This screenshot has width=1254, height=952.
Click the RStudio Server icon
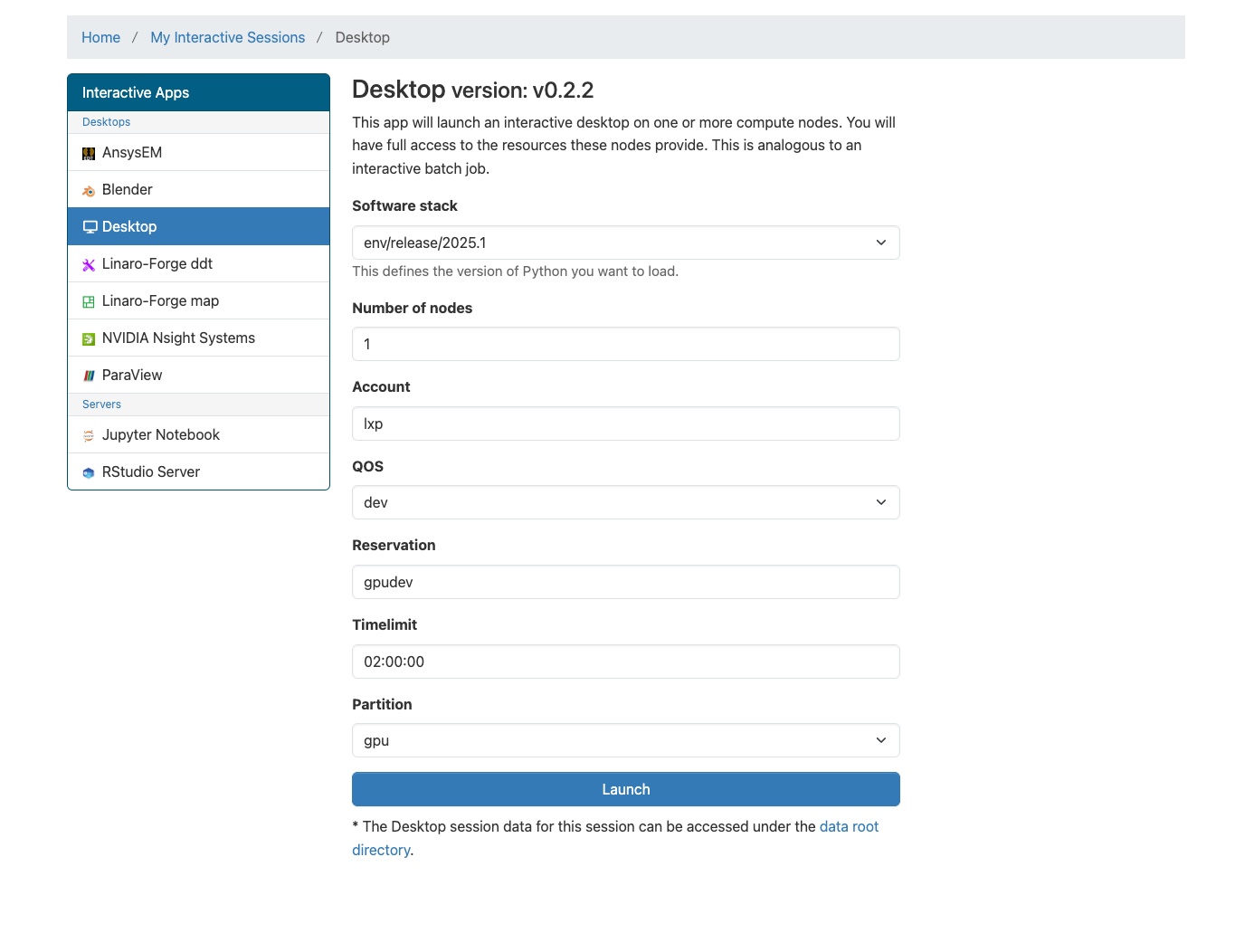pyautogui.click(x=89, y=473)
